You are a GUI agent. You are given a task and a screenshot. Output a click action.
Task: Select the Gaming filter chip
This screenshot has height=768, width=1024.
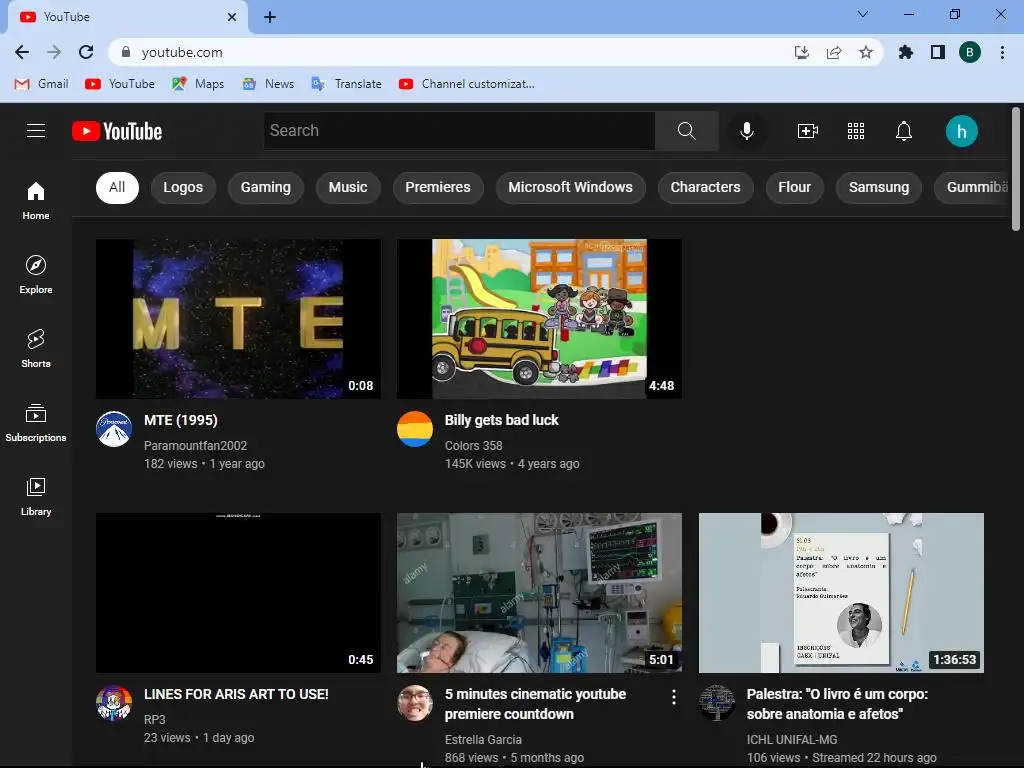[x=265, y=187]
